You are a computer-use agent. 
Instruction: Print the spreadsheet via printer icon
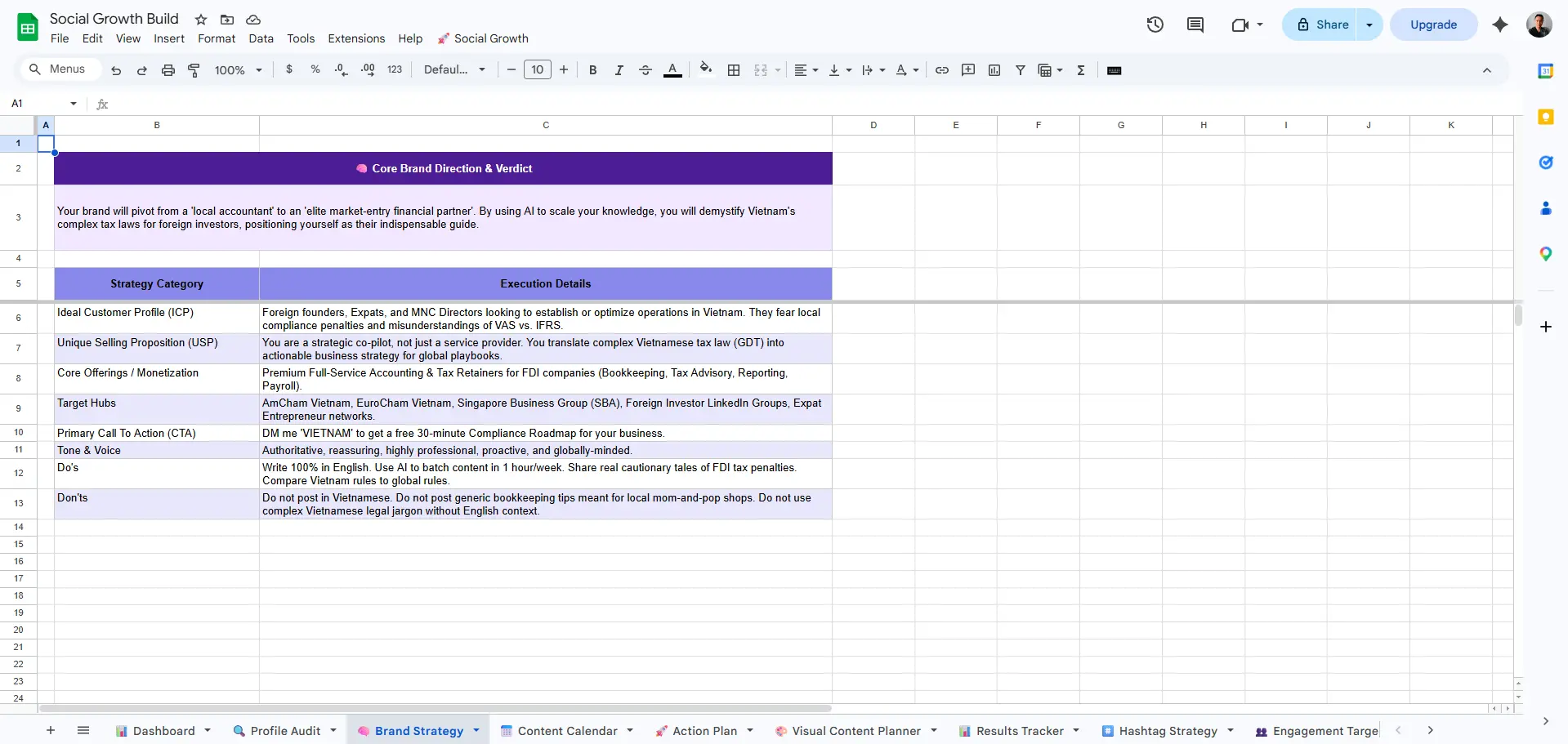[x=168, y=70]
